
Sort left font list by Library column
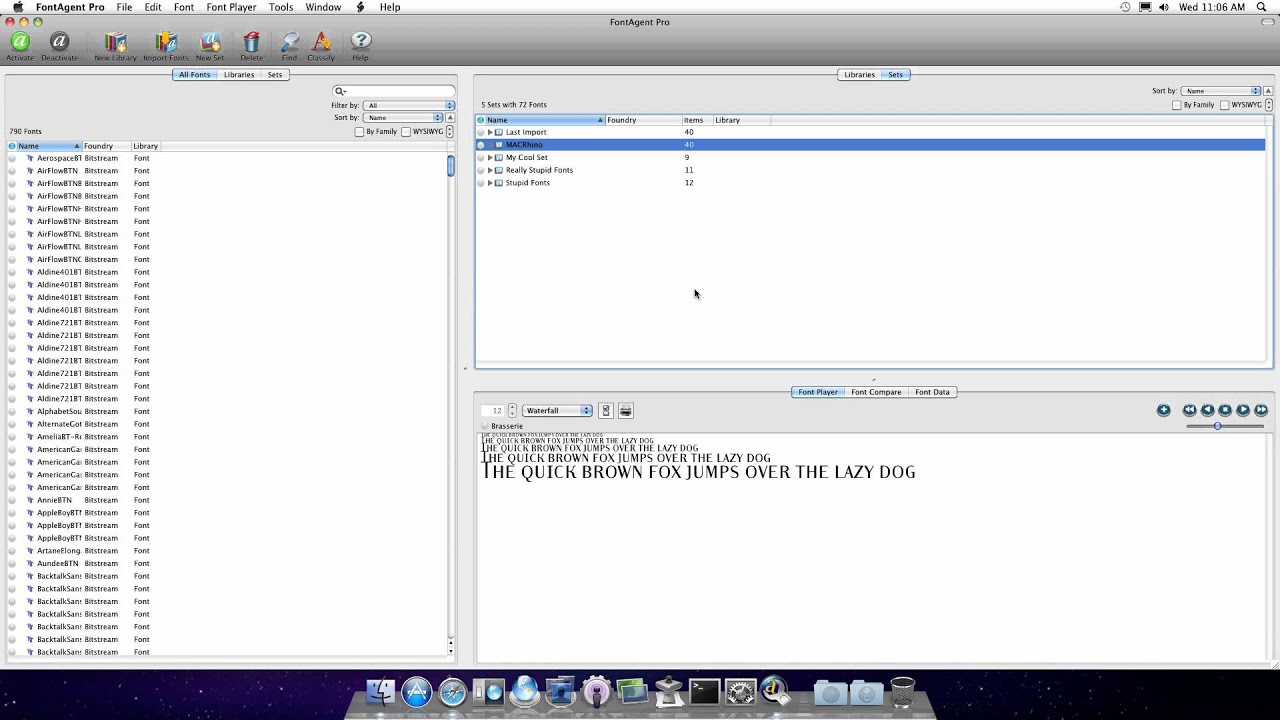click(145, 146)
